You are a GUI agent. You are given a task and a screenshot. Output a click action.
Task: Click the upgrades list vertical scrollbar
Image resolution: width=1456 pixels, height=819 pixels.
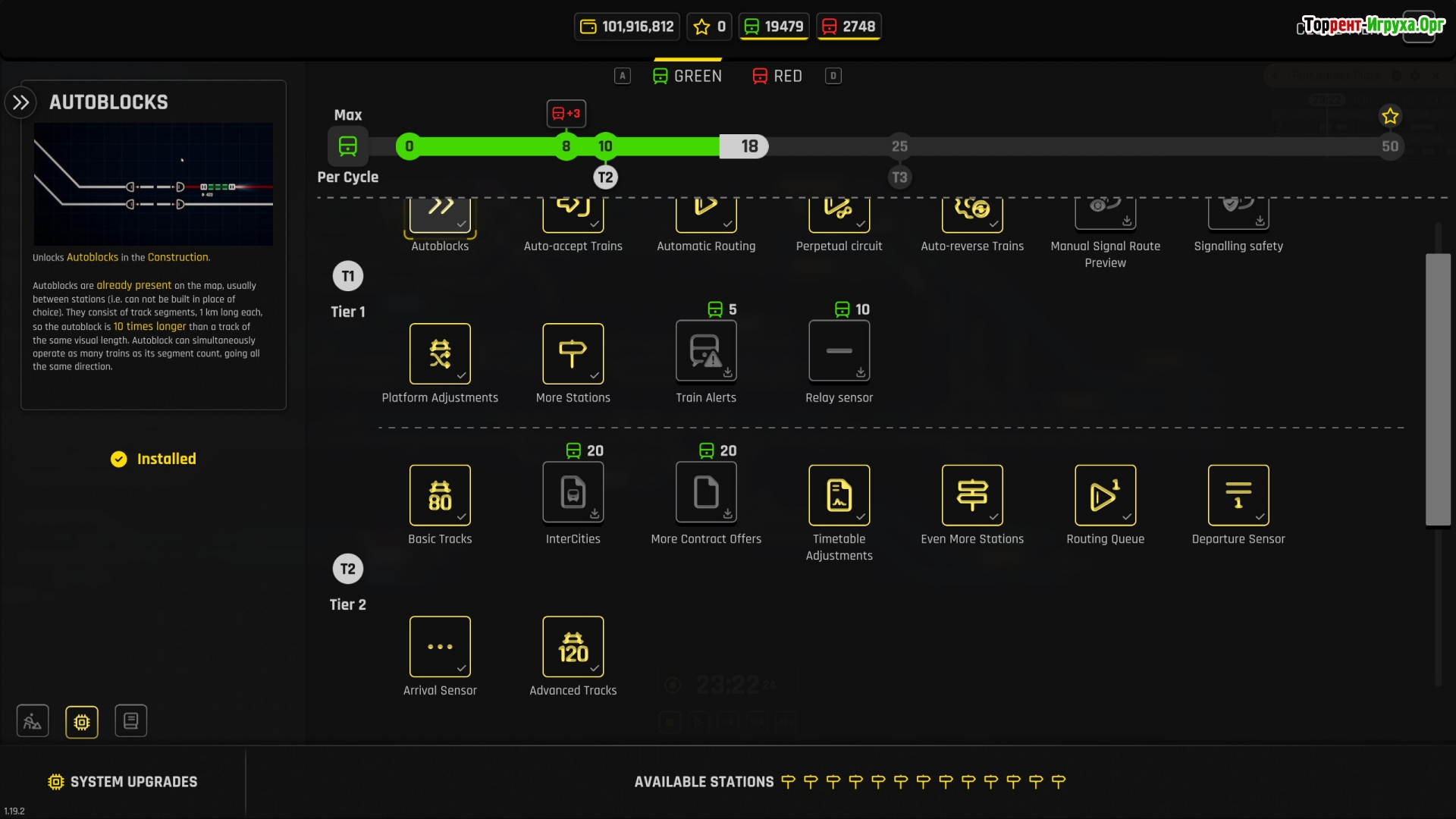pos(1437,389)
